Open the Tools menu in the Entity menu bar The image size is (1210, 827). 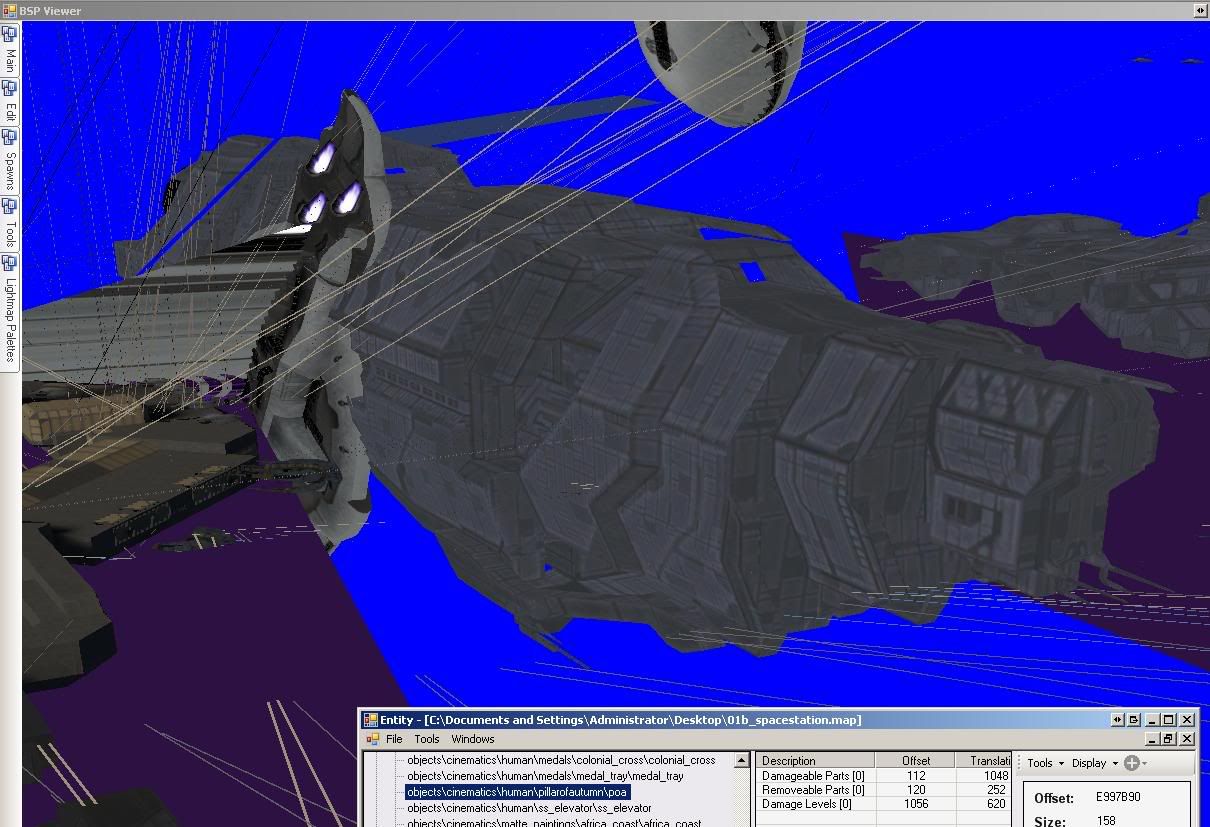427,739
